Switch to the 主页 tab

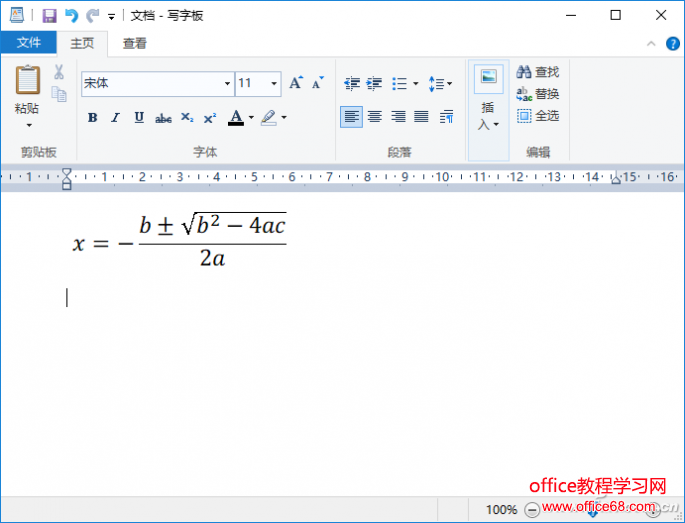[82, 43]
